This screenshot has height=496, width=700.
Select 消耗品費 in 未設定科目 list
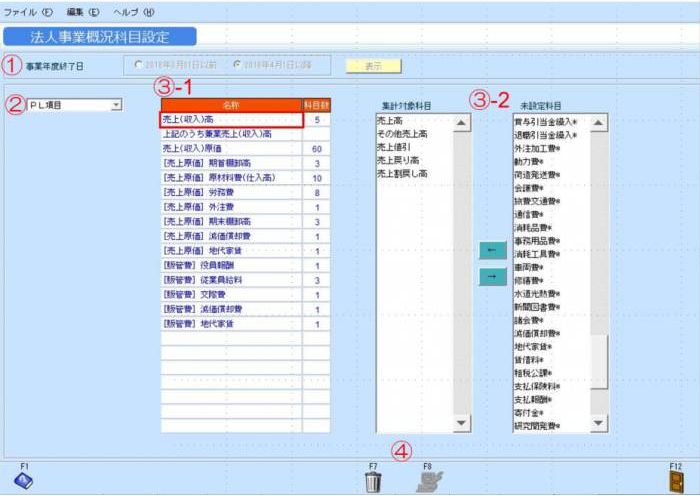533,228
